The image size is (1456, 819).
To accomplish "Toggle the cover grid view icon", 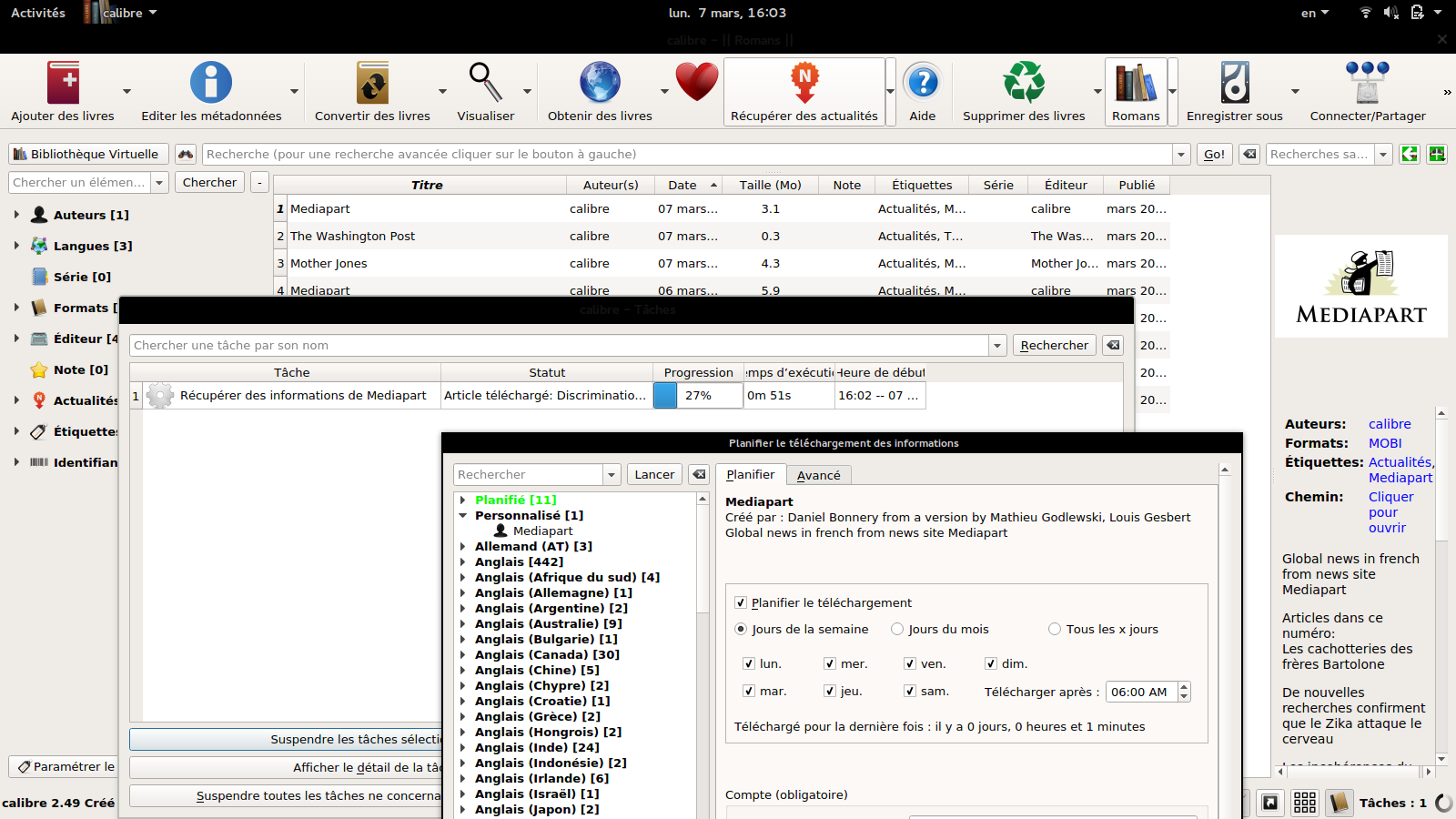I will point(1305,802).
